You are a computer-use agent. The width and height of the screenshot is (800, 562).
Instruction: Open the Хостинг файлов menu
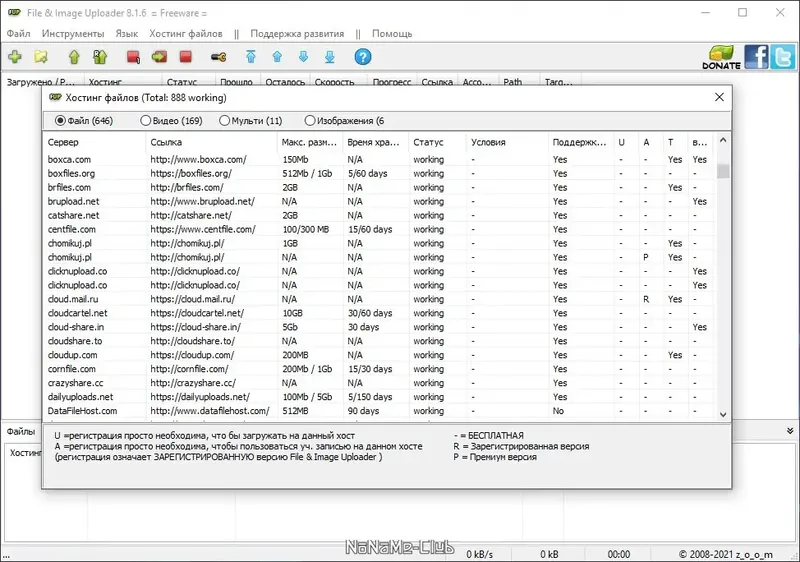[x=186, y=34]
